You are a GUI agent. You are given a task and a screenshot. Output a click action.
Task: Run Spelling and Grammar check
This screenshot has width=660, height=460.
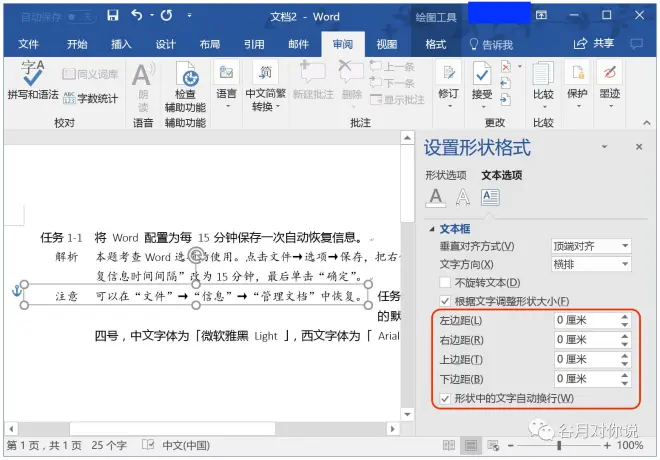[x=33, y=80]
